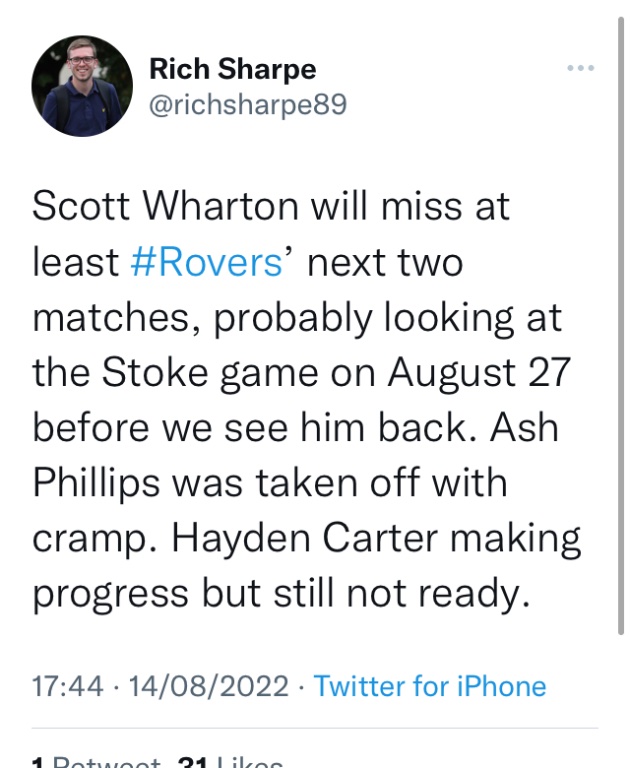Image resolution: width=630 pixels, height=768 pixels.
Task: Open the @richsharpe89 handle
Action: pyautogui.click(x=248, y=104)
